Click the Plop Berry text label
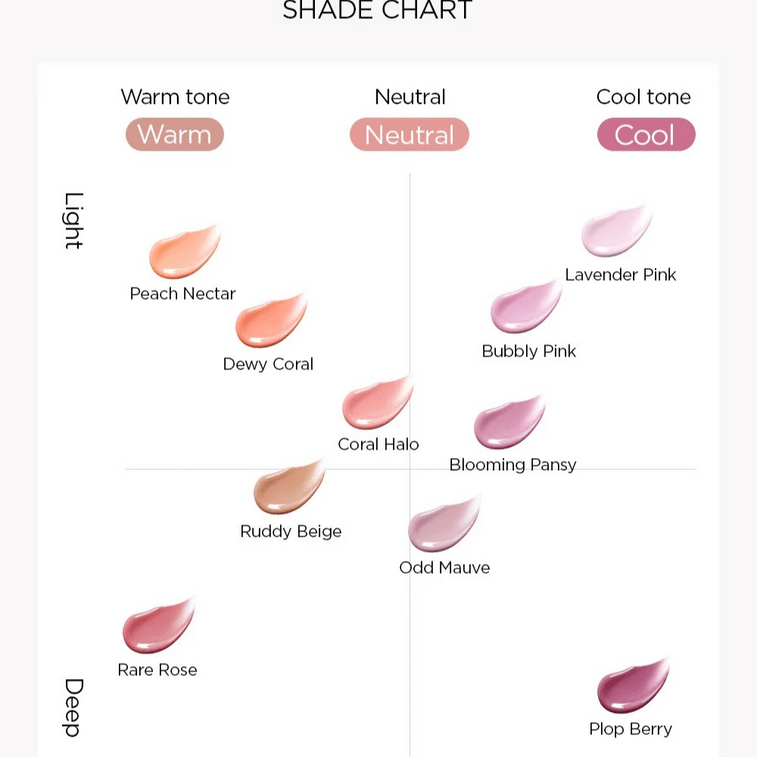The height and width of the screenshot is (757, 757). (x=631, y=729)
